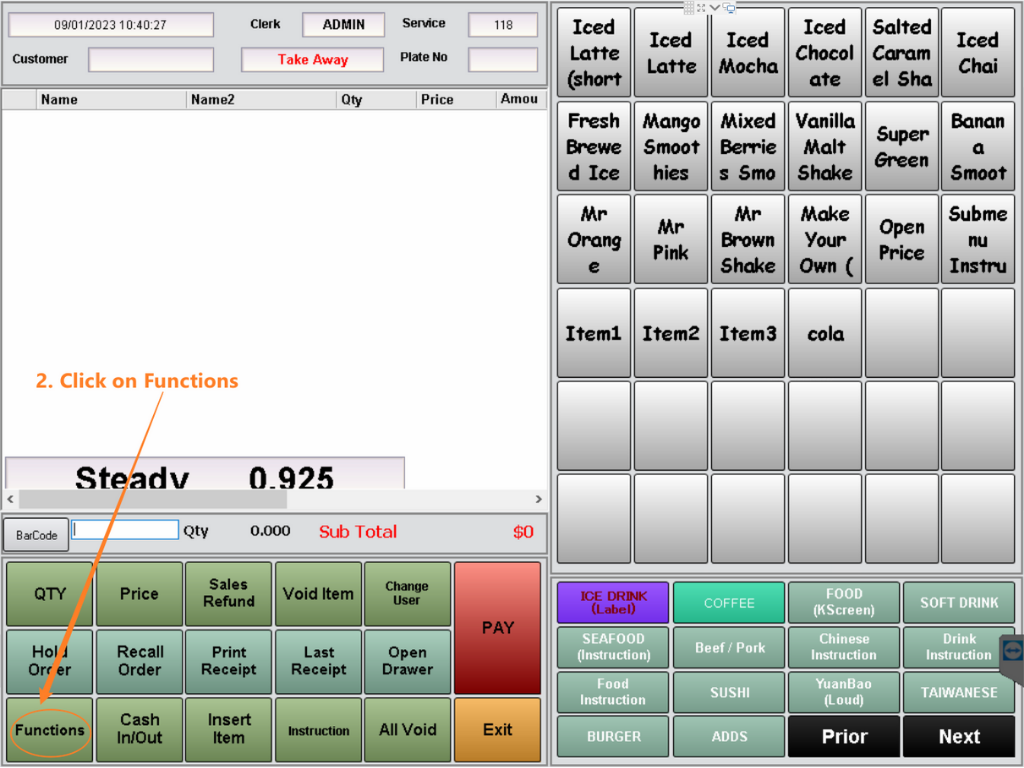Switch to the COFFEE category
Viewport: 1024px width, 768px height.
tap(729, 603)
